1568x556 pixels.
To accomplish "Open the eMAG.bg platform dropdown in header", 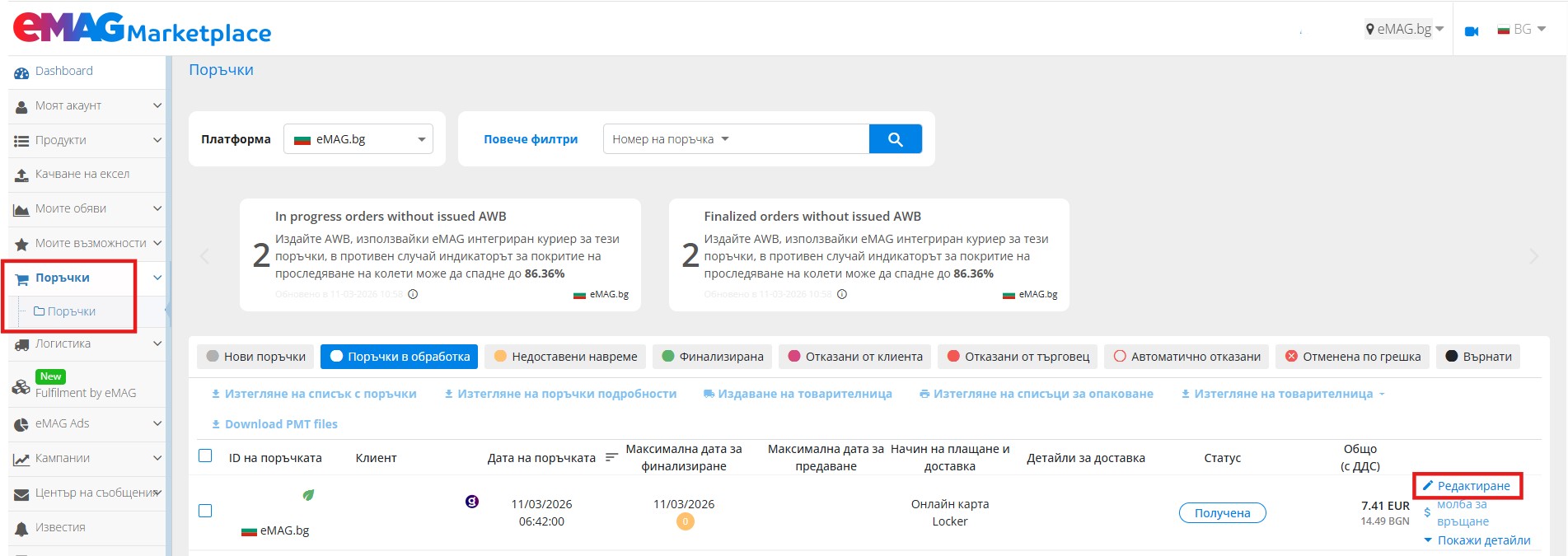I will click(x=1405, y=30).
